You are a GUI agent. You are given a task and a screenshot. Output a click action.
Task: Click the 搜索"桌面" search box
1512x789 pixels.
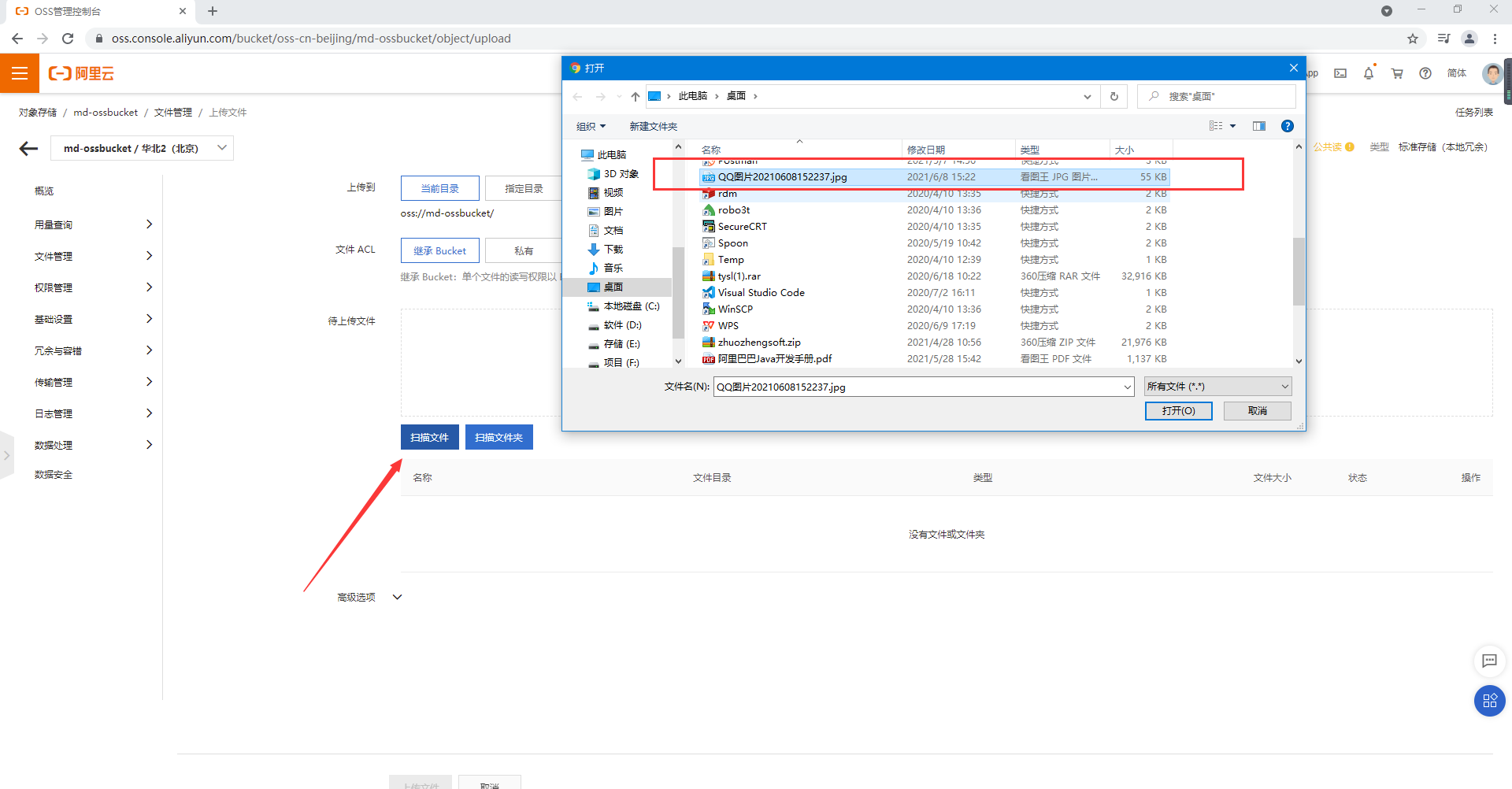coord(1217,96)
